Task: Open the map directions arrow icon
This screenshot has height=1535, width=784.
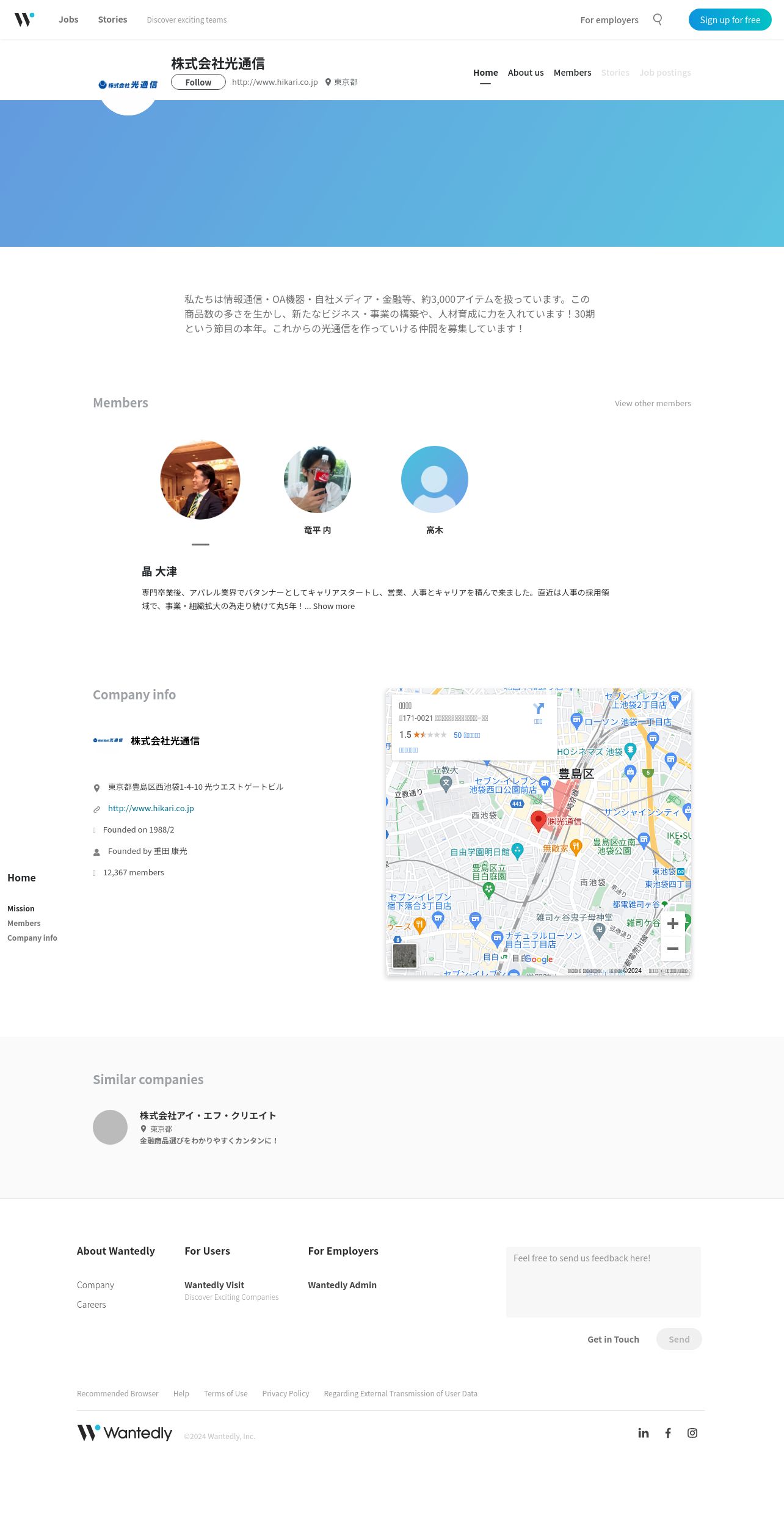Action: pyautogui.click(x=539, y=709)
